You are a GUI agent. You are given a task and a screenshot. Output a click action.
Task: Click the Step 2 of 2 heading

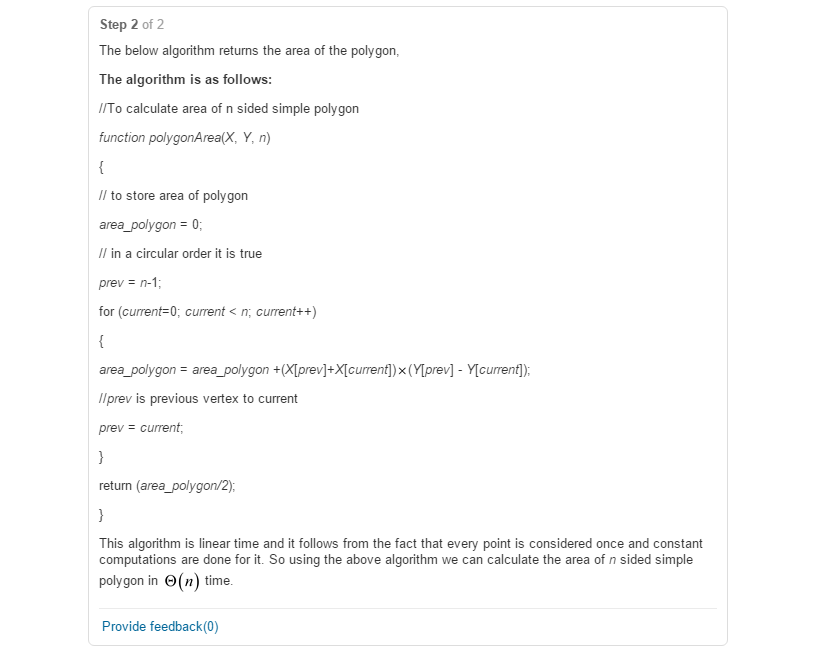132,24
